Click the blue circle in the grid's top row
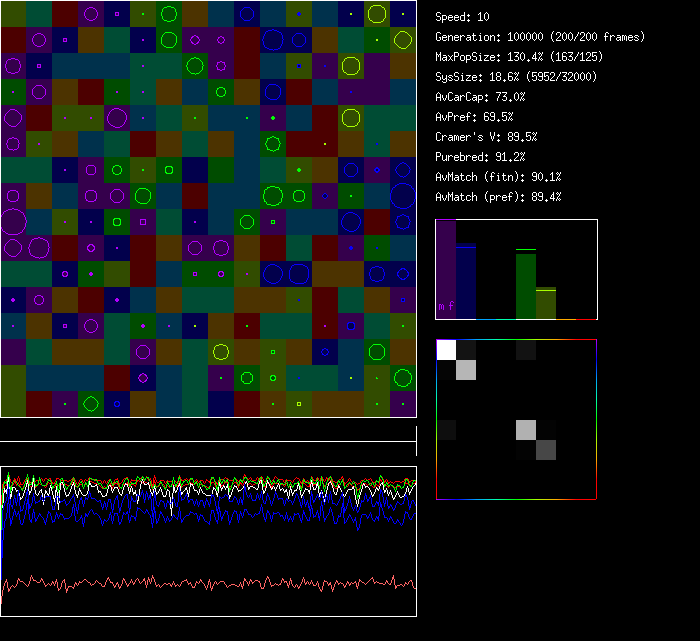Image resolution: width=700 pixels, height=641 pixels. point(247,14)
